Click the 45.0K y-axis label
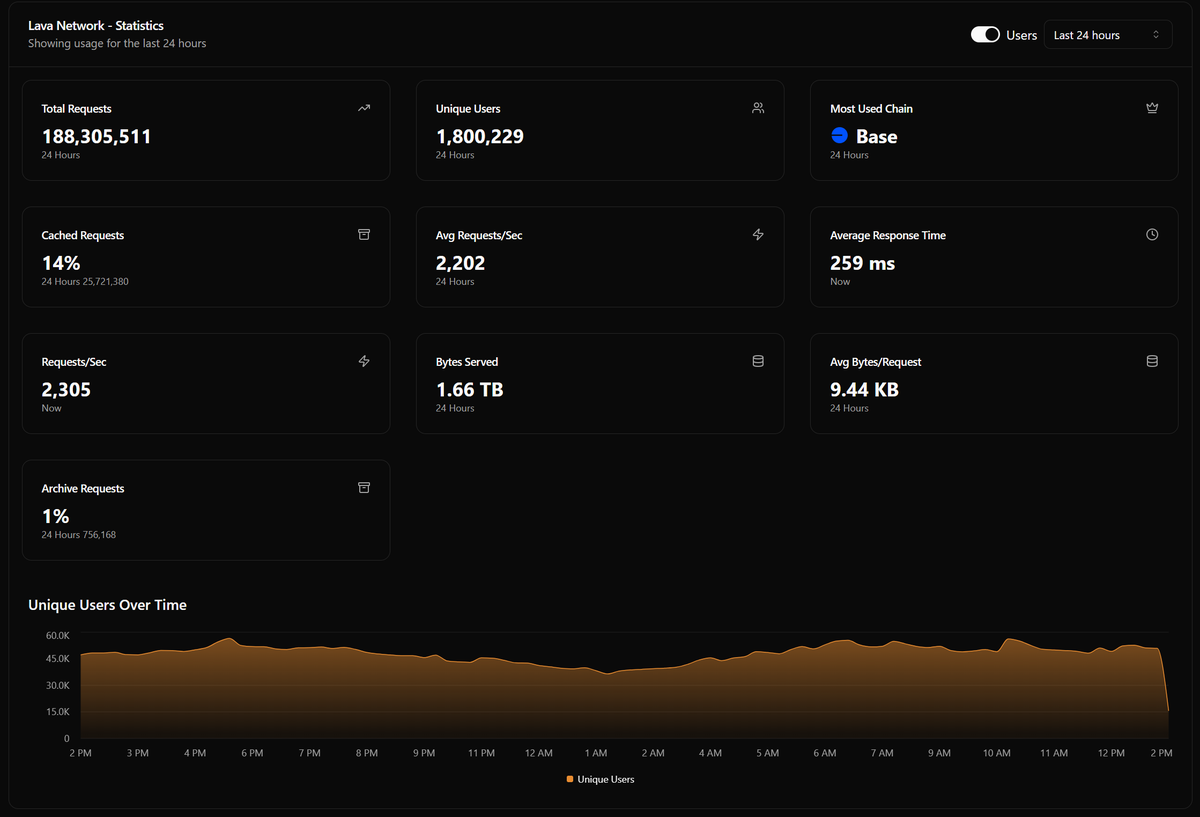Image resolution: width=1200 pixels, height=817 pixels. [58, 659]
